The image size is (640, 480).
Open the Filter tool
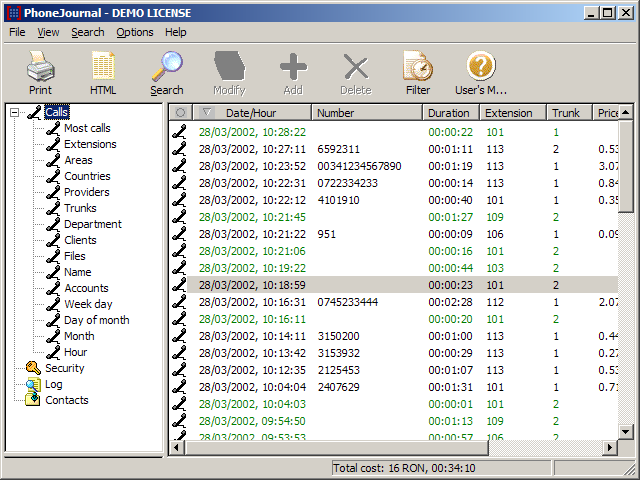418,66
